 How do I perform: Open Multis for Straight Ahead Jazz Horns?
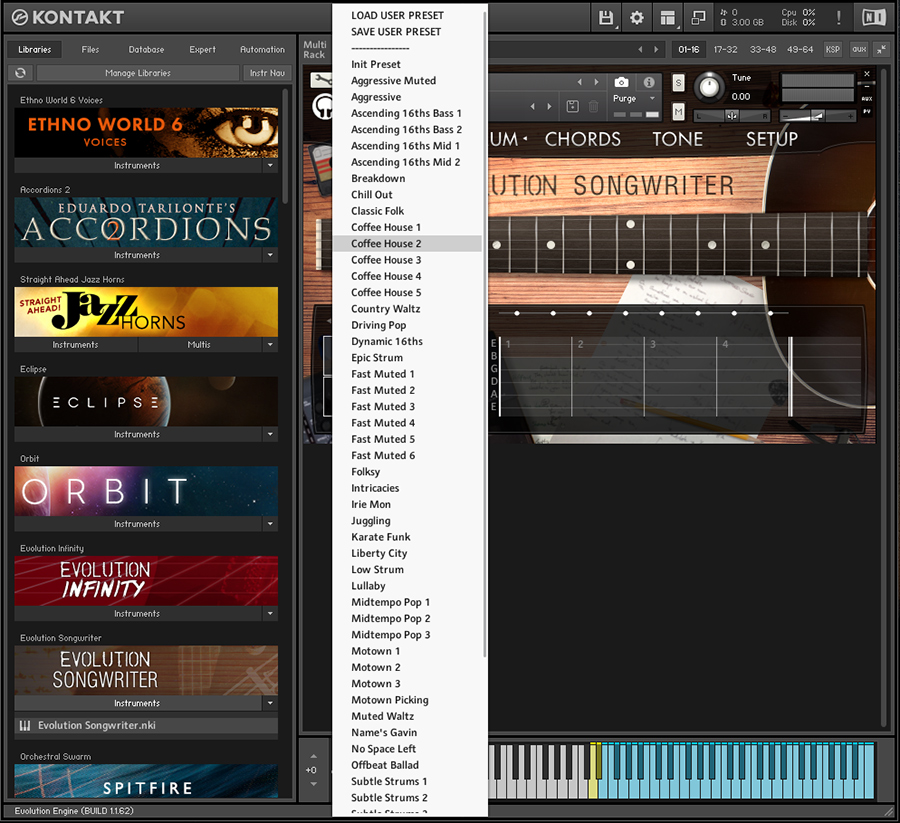pyautogui.click(x=199, y=344)
